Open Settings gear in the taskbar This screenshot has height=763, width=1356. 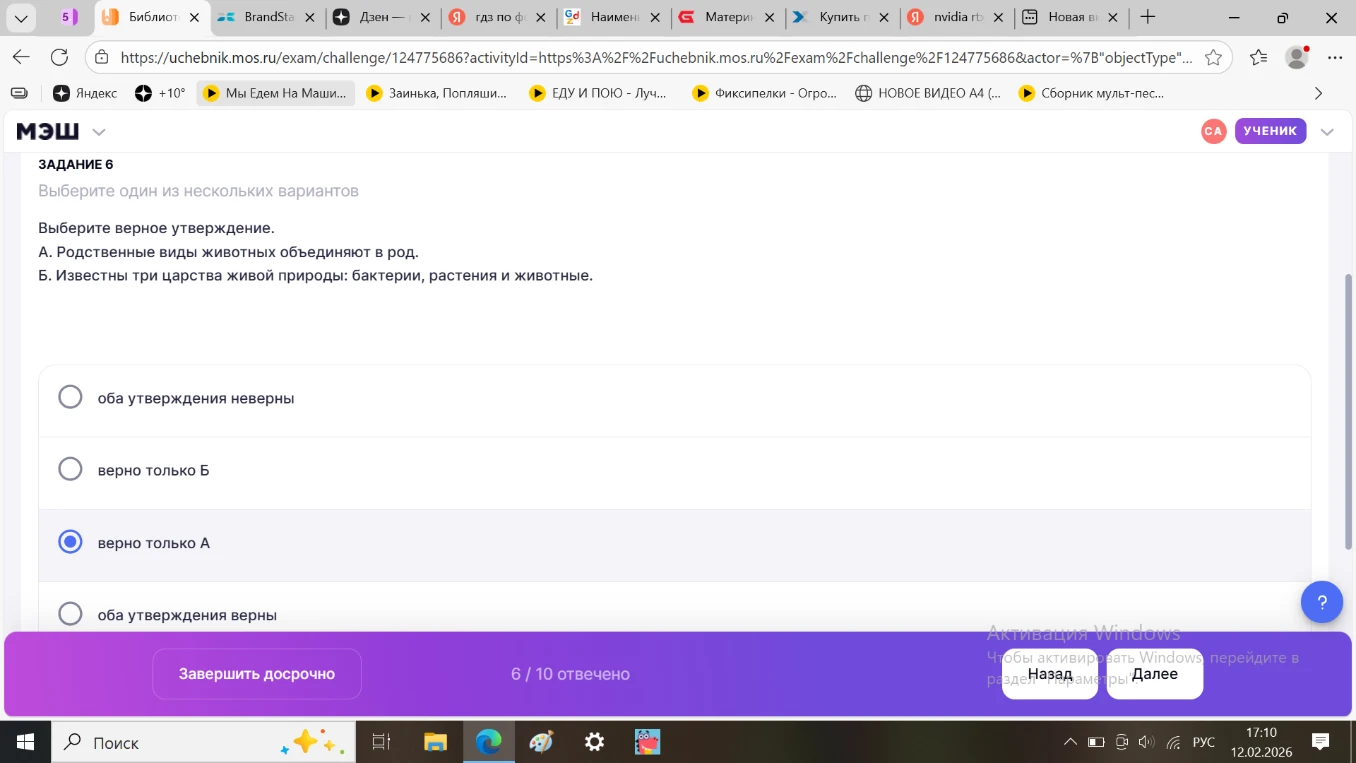(594, 742)
